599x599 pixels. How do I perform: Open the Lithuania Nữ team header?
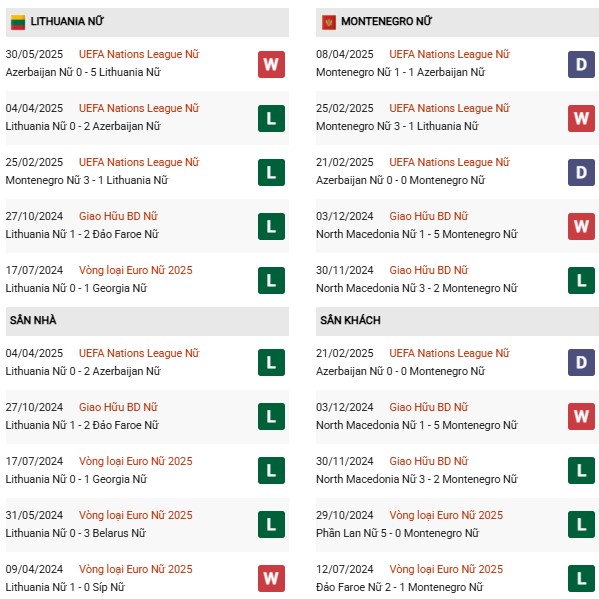point(147,22)
